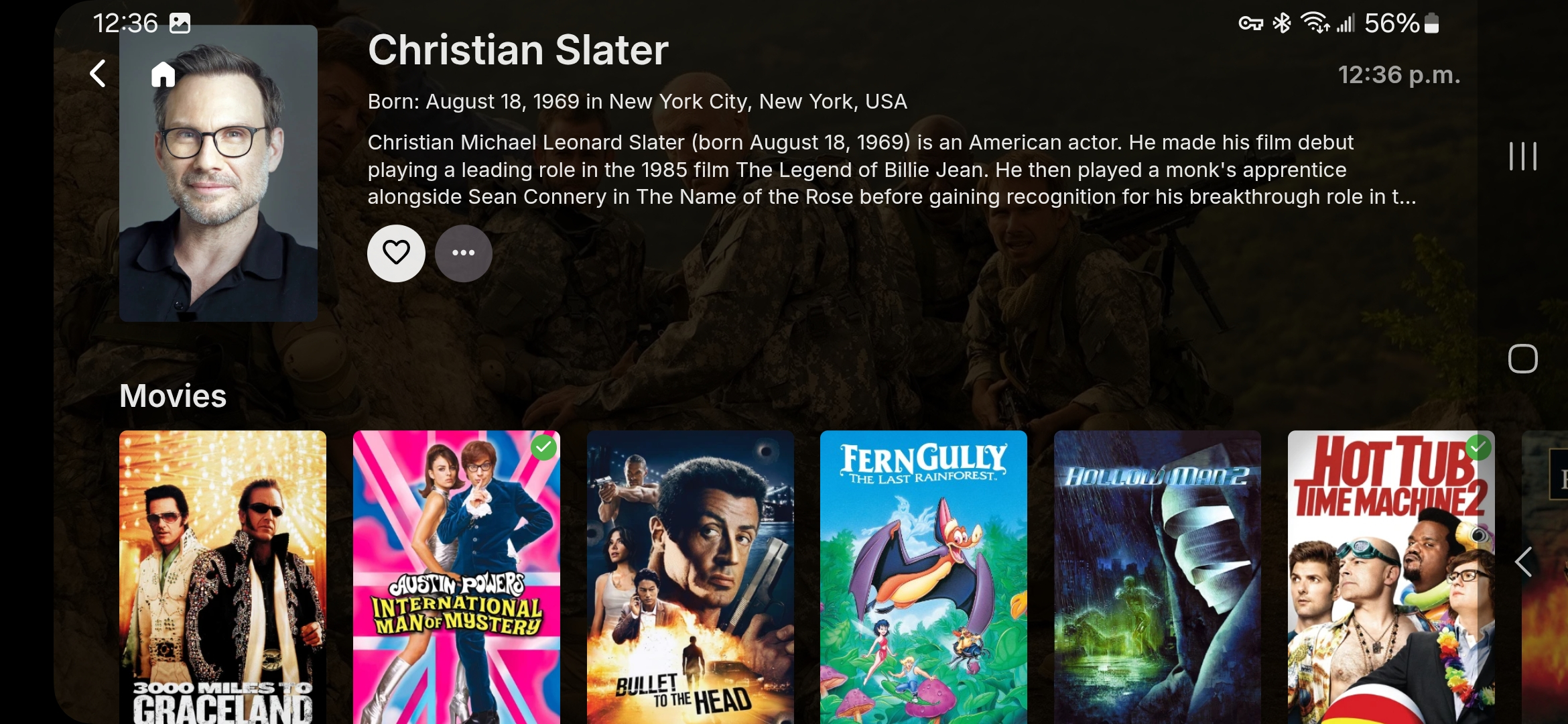Toggle the watched checkmark on Austin Powers
The image size is (1568, 724).
click(x=543, y=447)
